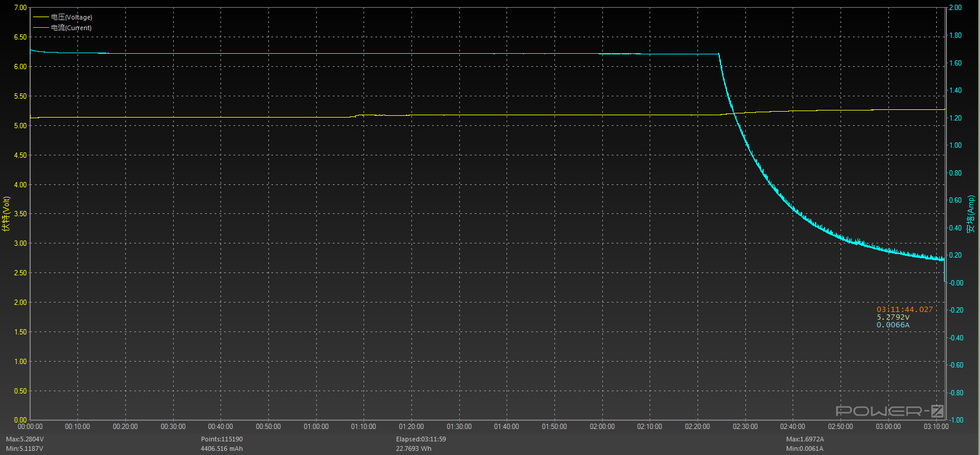
Task: Click the 5.50 voltage axis tick
Action: coord(20,96)
